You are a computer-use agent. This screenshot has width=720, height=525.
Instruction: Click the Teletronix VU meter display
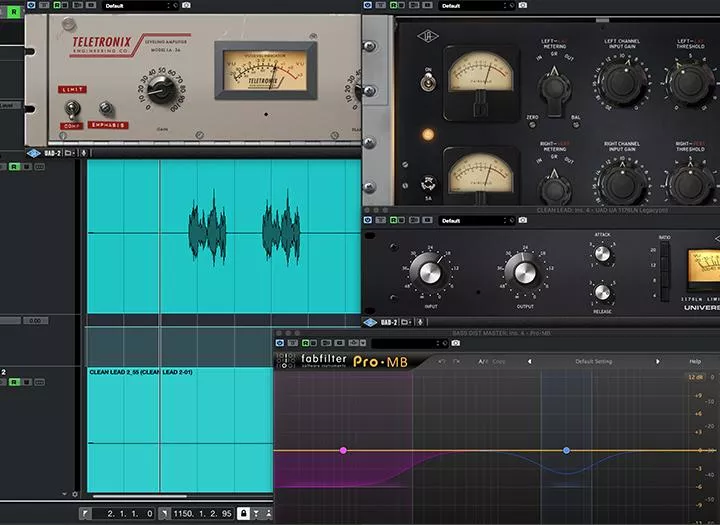265,70
